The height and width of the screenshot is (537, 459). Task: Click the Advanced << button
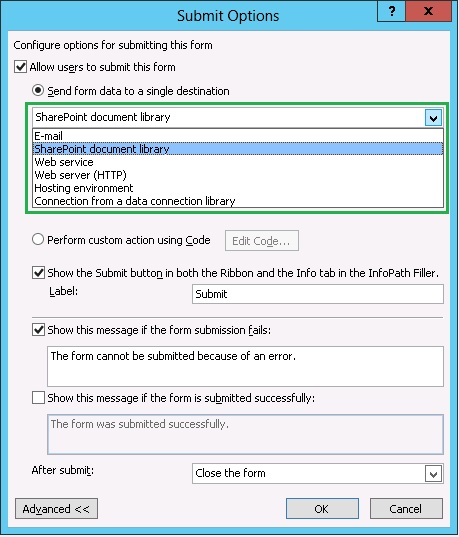(56, 509)
